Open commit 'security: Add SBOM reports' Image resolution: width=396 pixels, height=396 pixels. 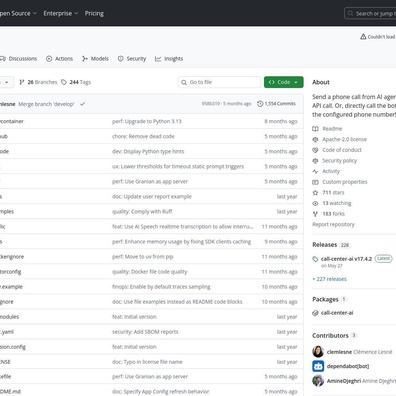click(x=145, y=332)
